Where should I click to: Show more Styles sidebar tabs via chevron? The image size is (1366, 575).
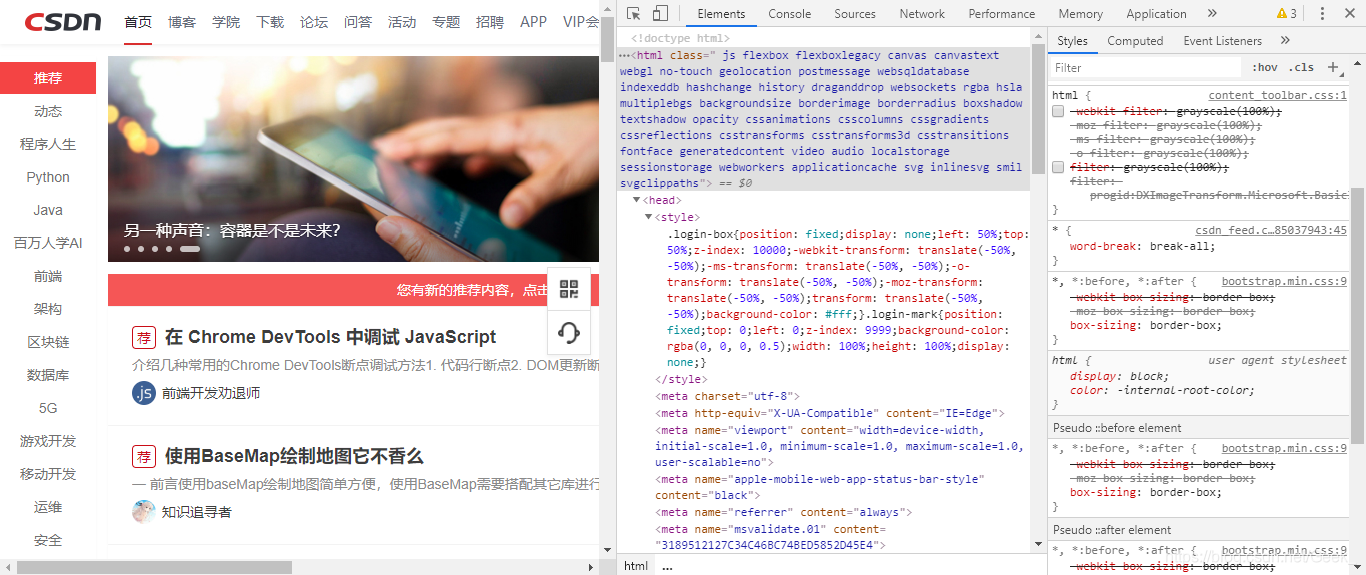coord(1285,41)
